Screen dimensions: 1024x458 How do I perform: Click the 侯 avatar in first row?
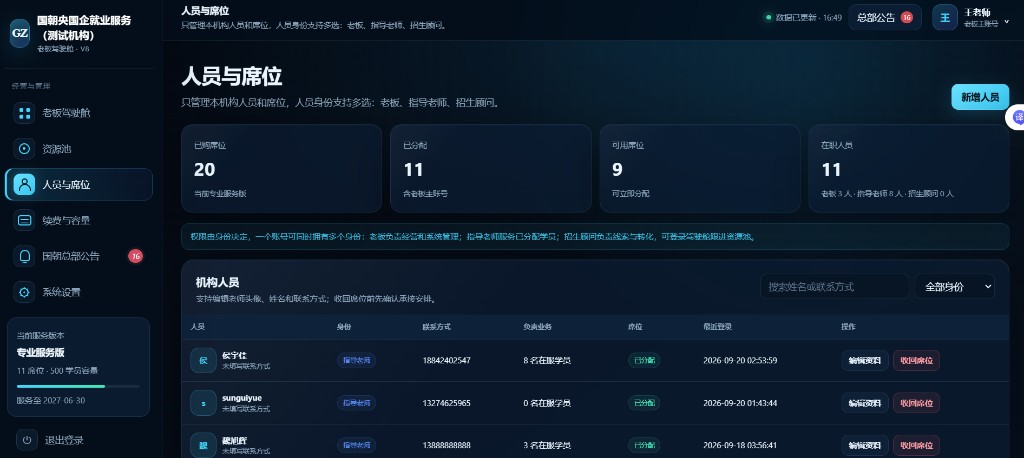point(203,361)
